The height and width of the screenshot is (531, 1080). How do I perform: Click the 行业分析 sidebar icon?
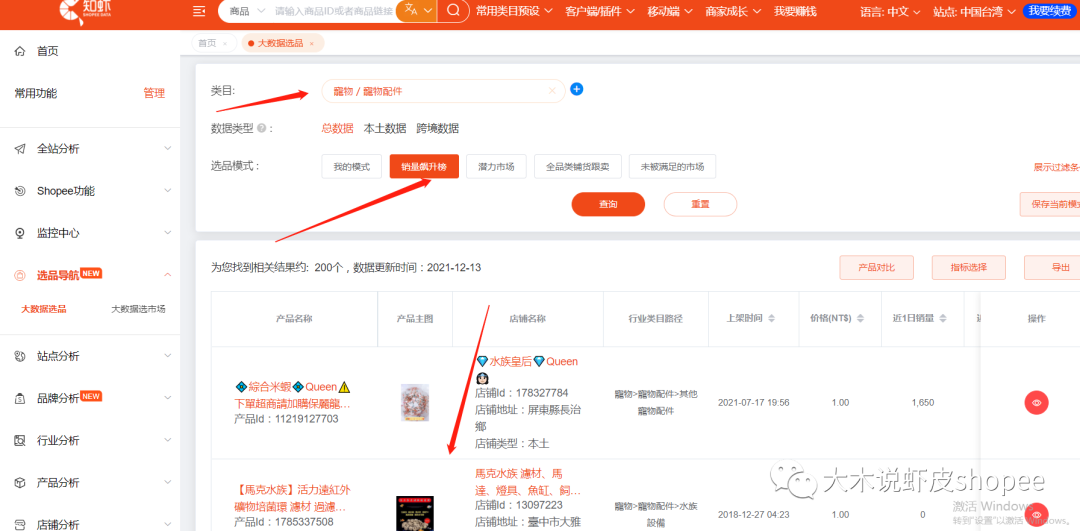coord(20,441)
